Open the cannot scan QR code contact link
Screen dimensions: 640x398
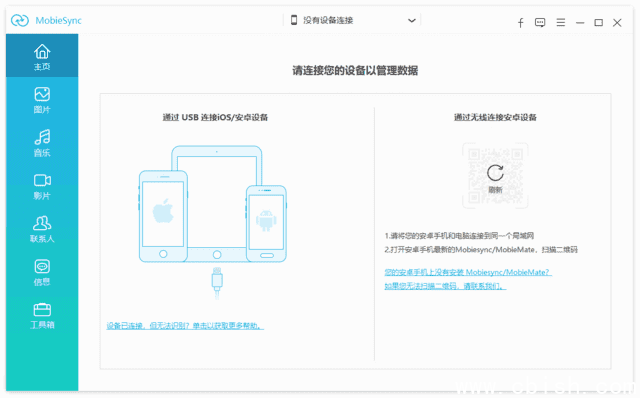[445, 286]
